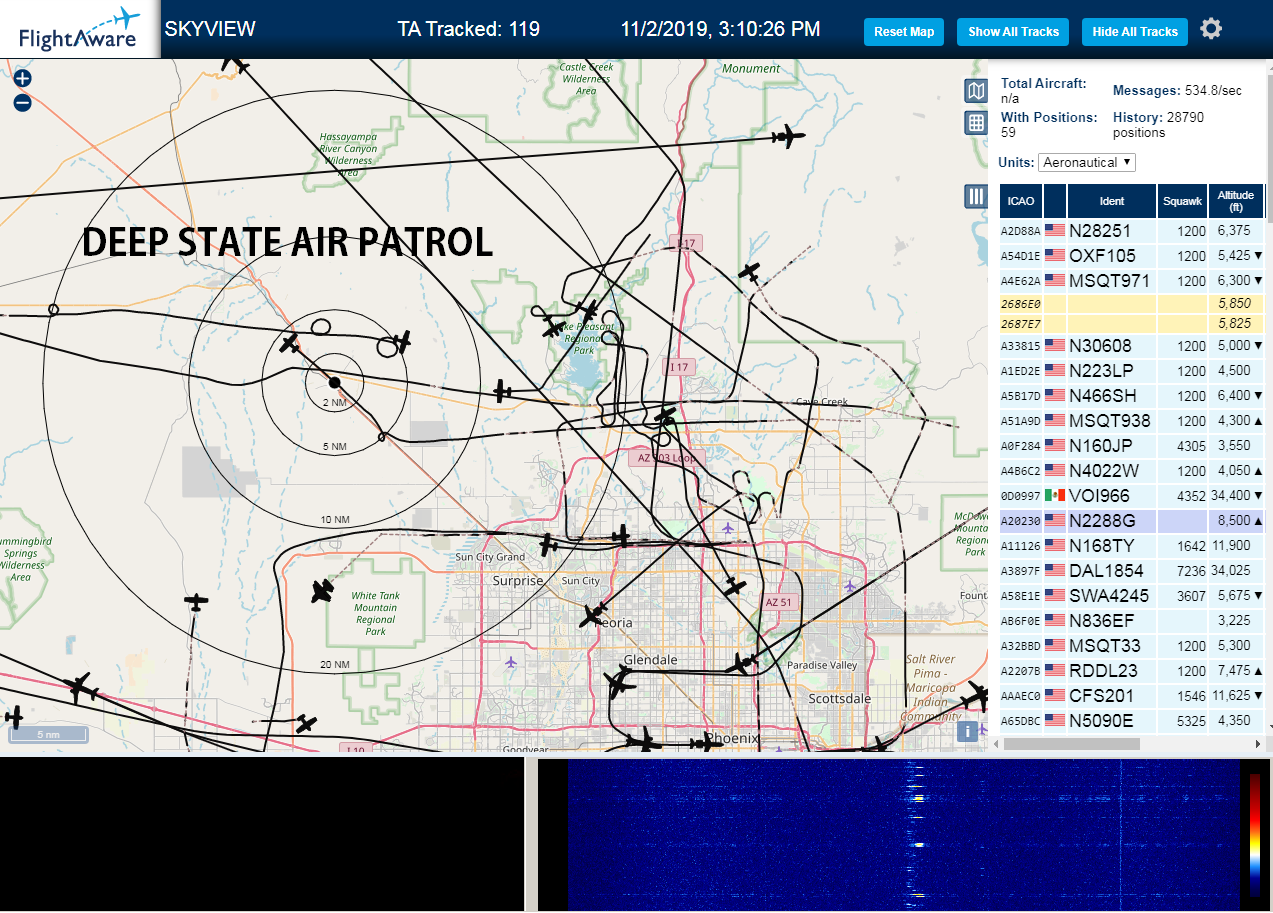The image size is (1273, 913).
Task: Click the FlightAware logo
Action: (79, 29)
